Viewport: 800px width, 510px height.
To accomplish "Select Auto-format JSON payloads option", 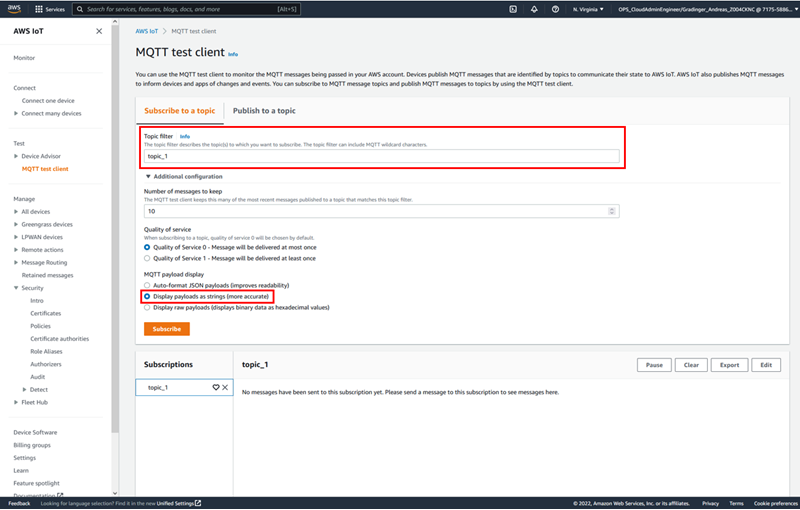I will point(149,285).
